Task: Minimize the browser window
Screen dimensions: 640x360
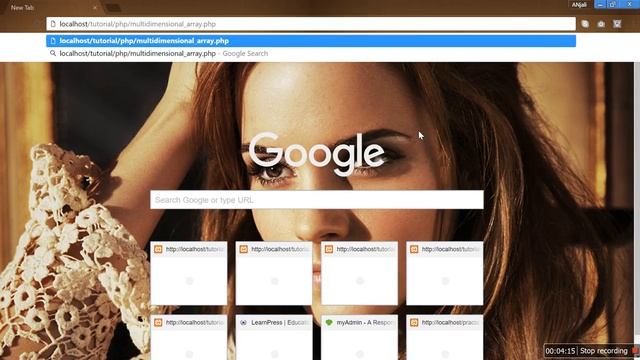Action: click(600, 4)
